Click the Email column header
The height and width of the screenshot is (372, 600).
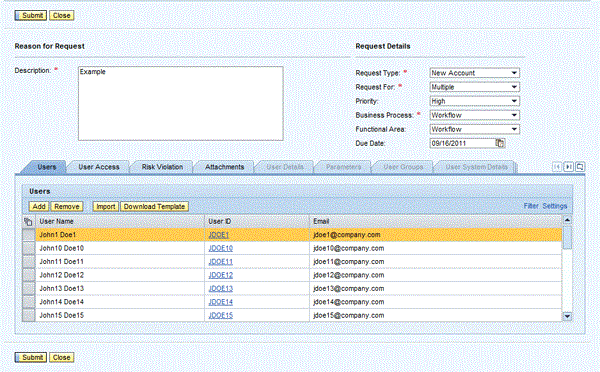435,222
